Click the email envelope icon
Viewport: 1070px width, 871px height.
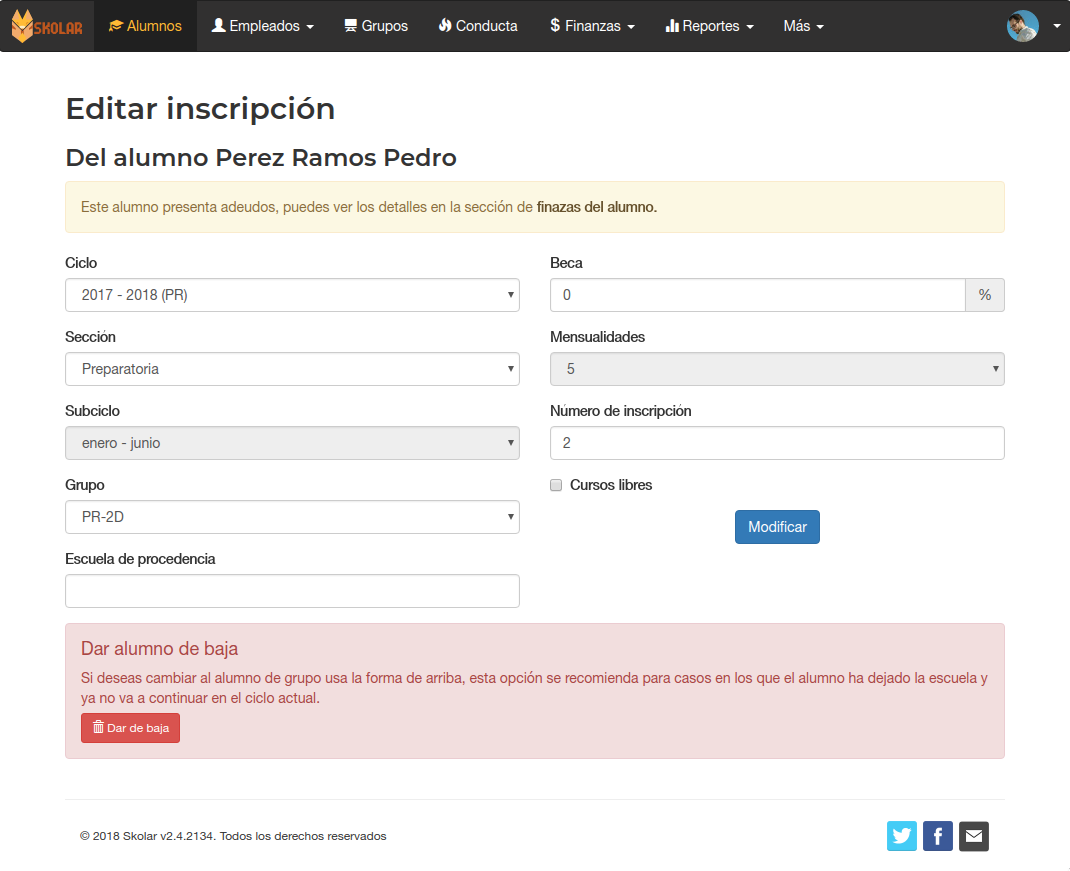click(973, 836)
